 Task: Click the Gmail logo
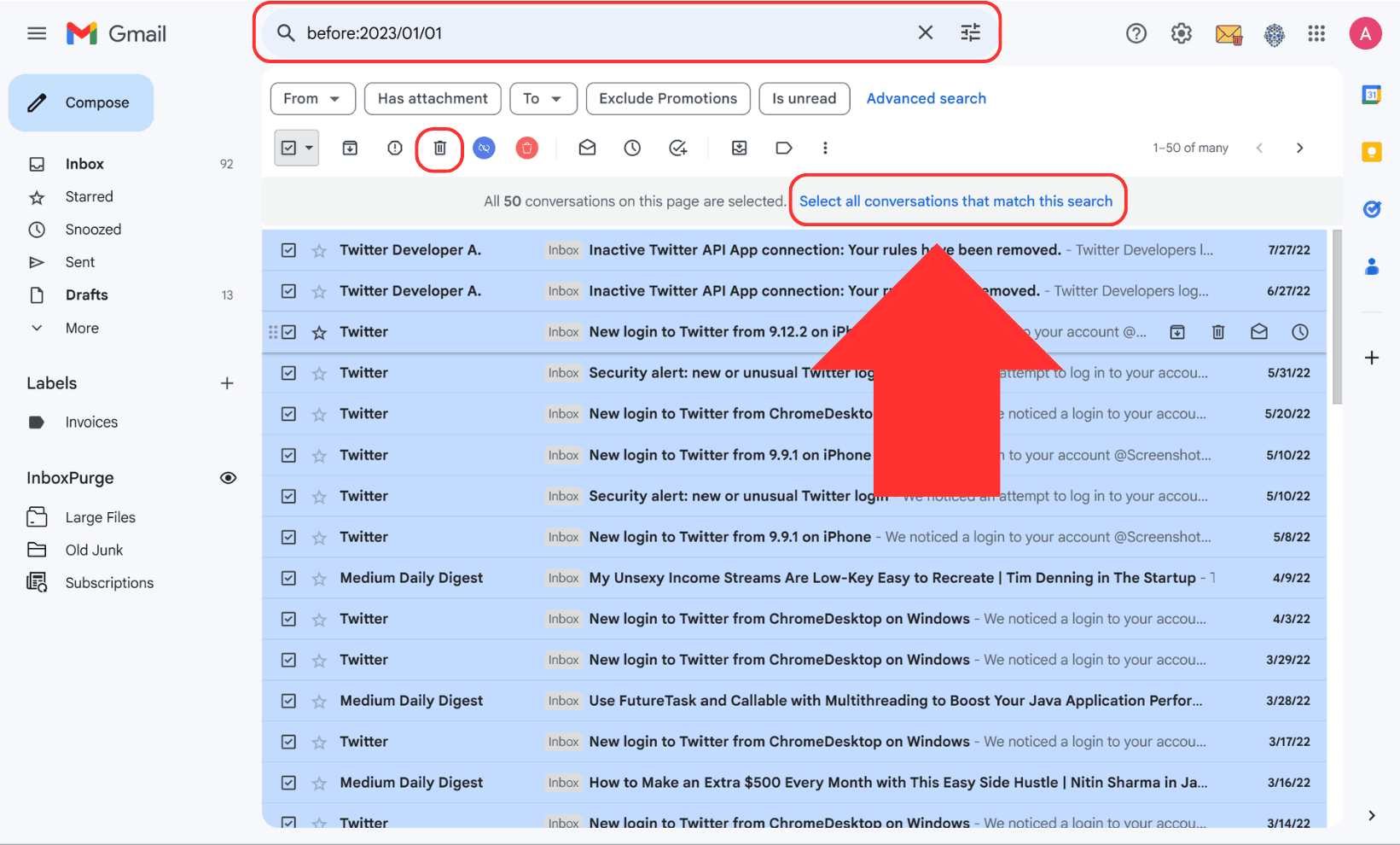pos(116,33)
